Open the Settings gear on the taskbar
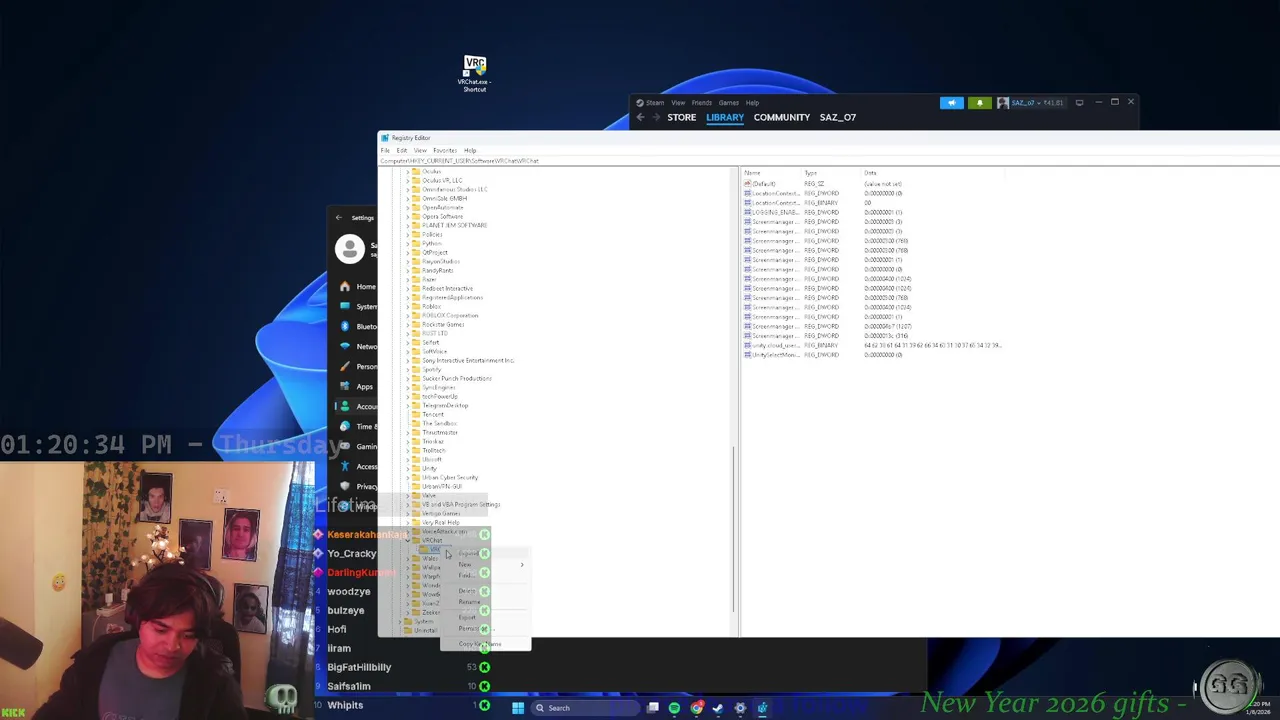1280x720 pixels. click(740, 708)
